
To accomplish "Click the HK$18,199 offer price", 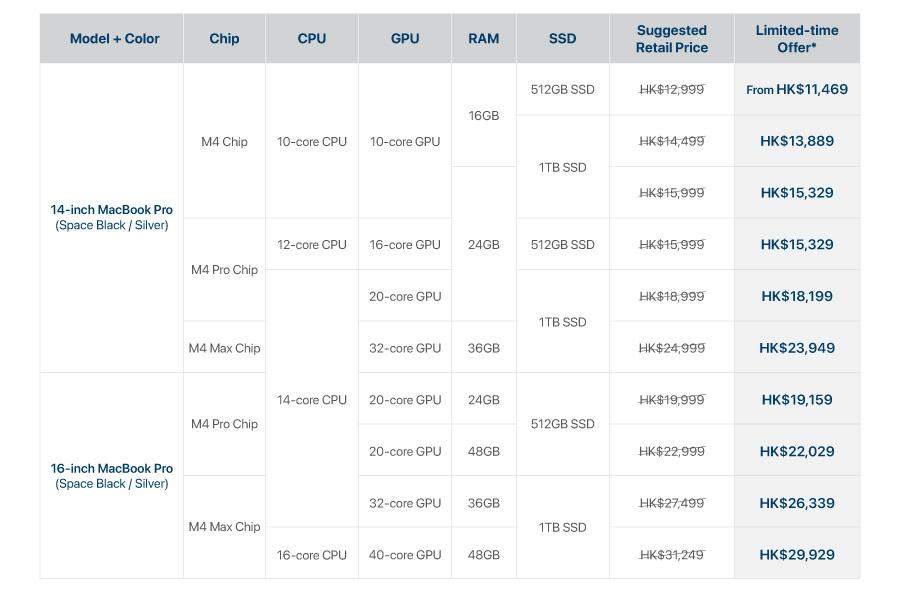I will (x=797, y=296).
